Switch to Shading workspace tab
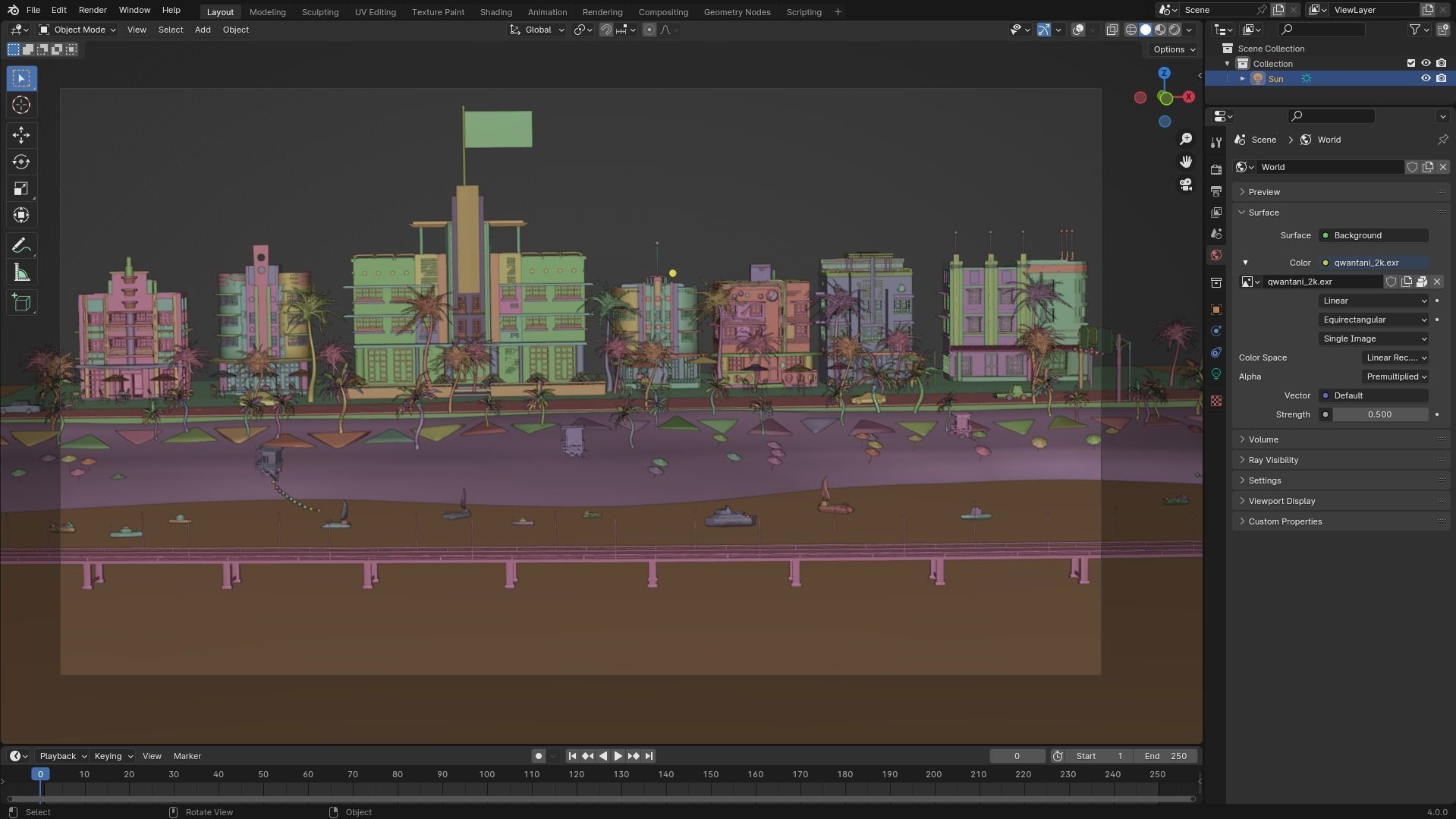Viewport: 1456px width, 819px height. 495,12
